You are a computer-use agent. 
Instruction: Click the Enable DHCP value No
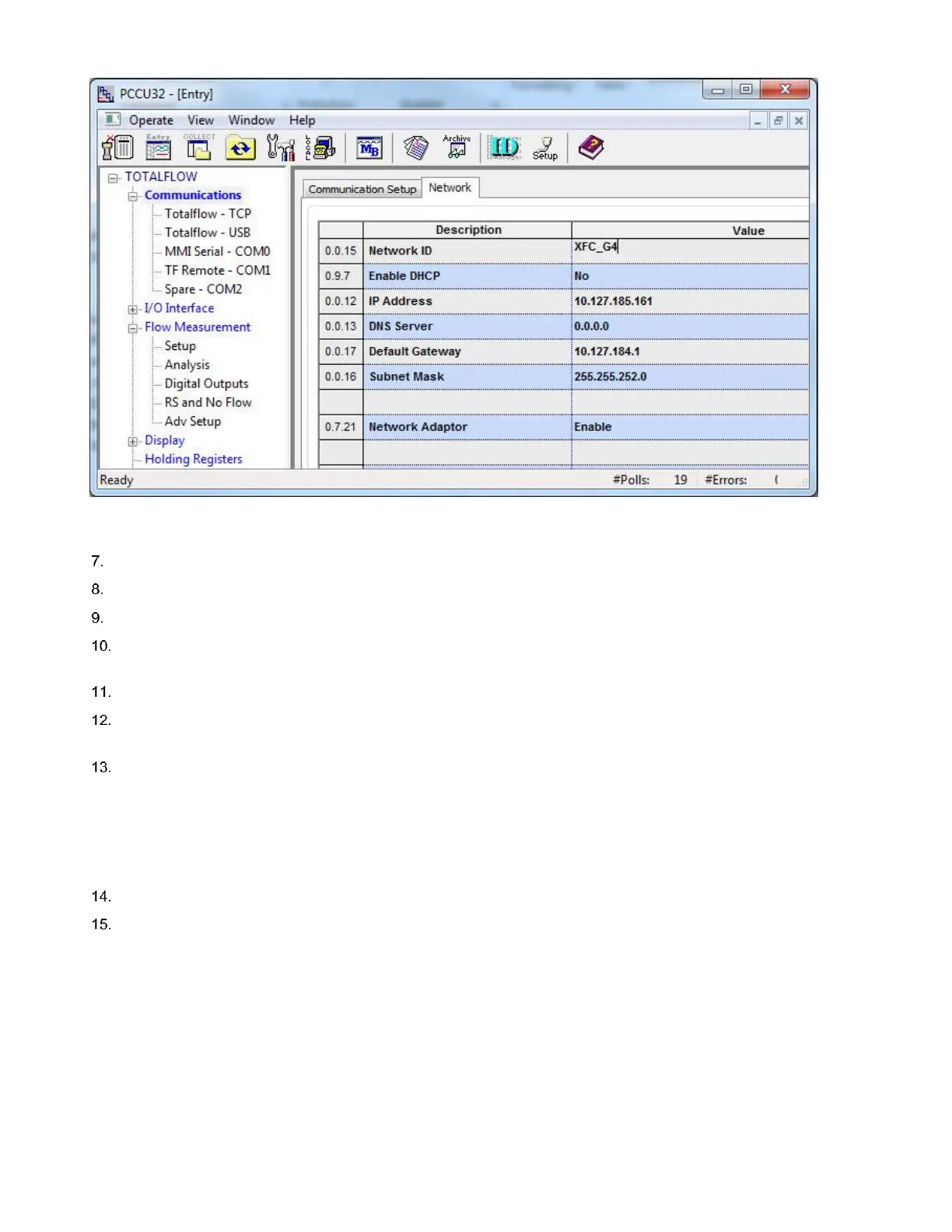[x=690, y=276]
